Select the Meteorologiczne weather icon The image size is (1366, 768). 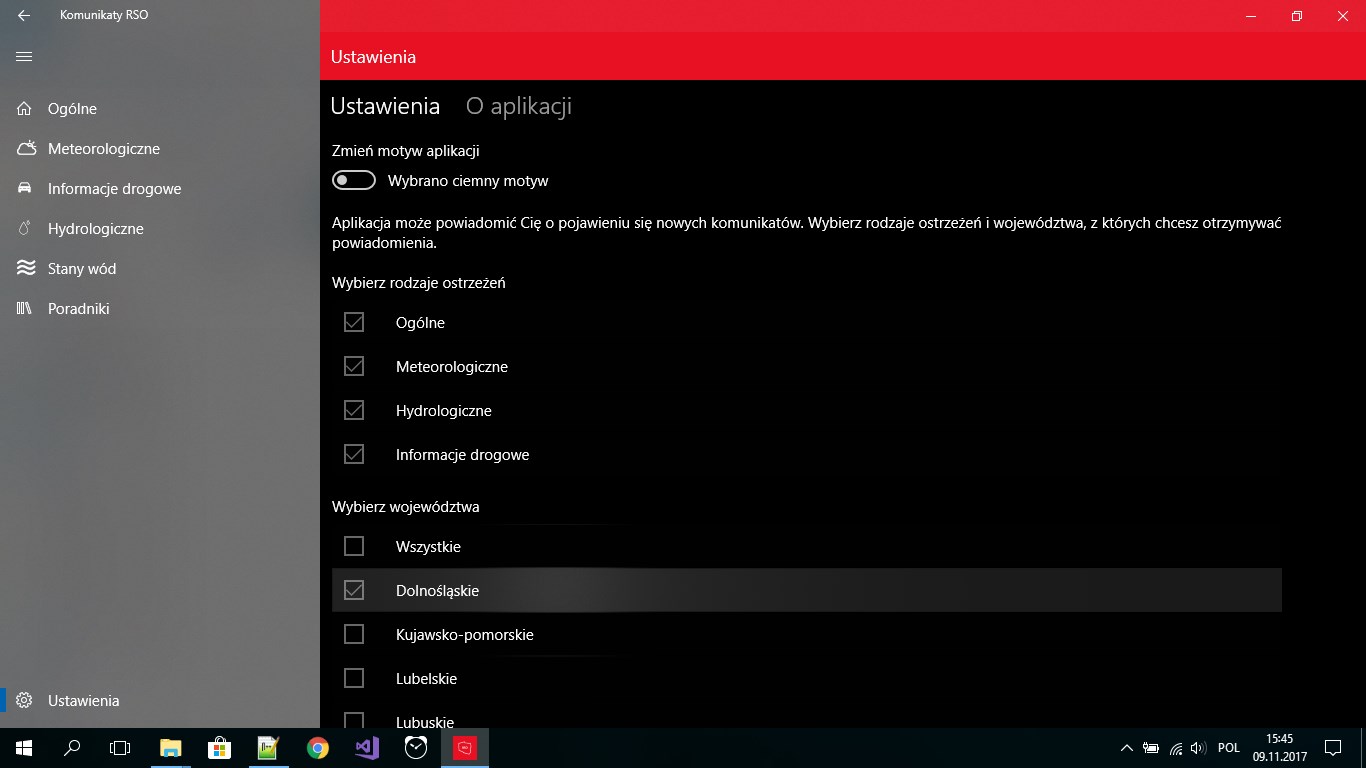click(x=26, y=148)
